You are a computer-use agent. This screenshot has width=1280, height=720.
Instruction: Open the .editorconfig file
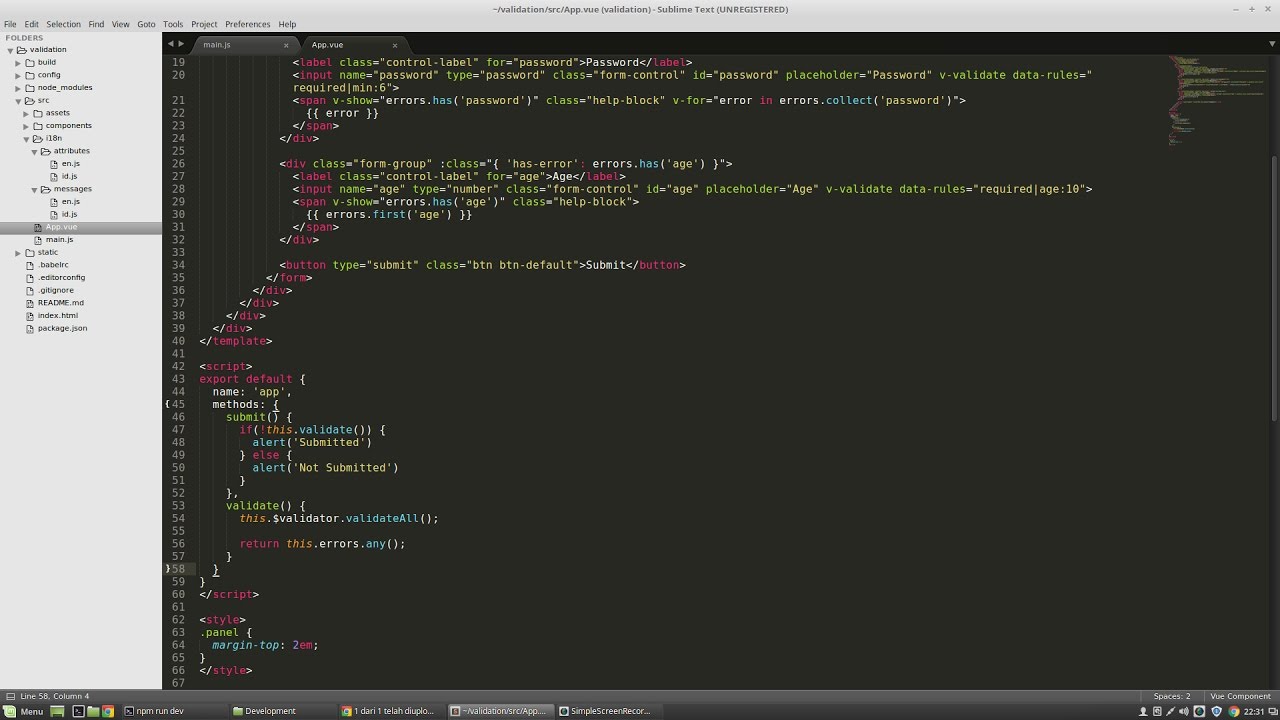(x=61, y=277)
